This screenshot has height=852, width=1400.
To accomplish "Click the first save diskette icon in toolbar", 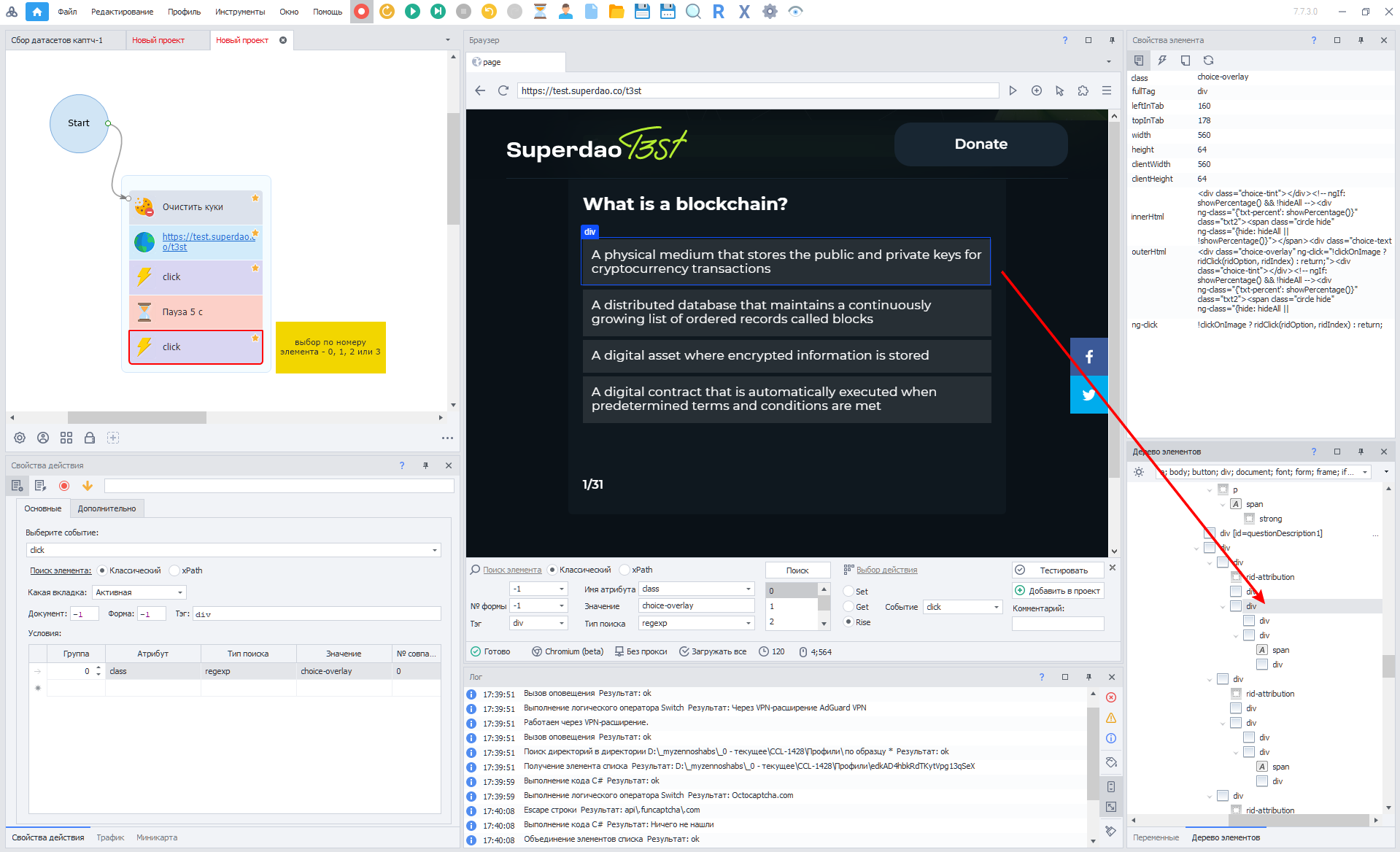I will coord(642,12).
